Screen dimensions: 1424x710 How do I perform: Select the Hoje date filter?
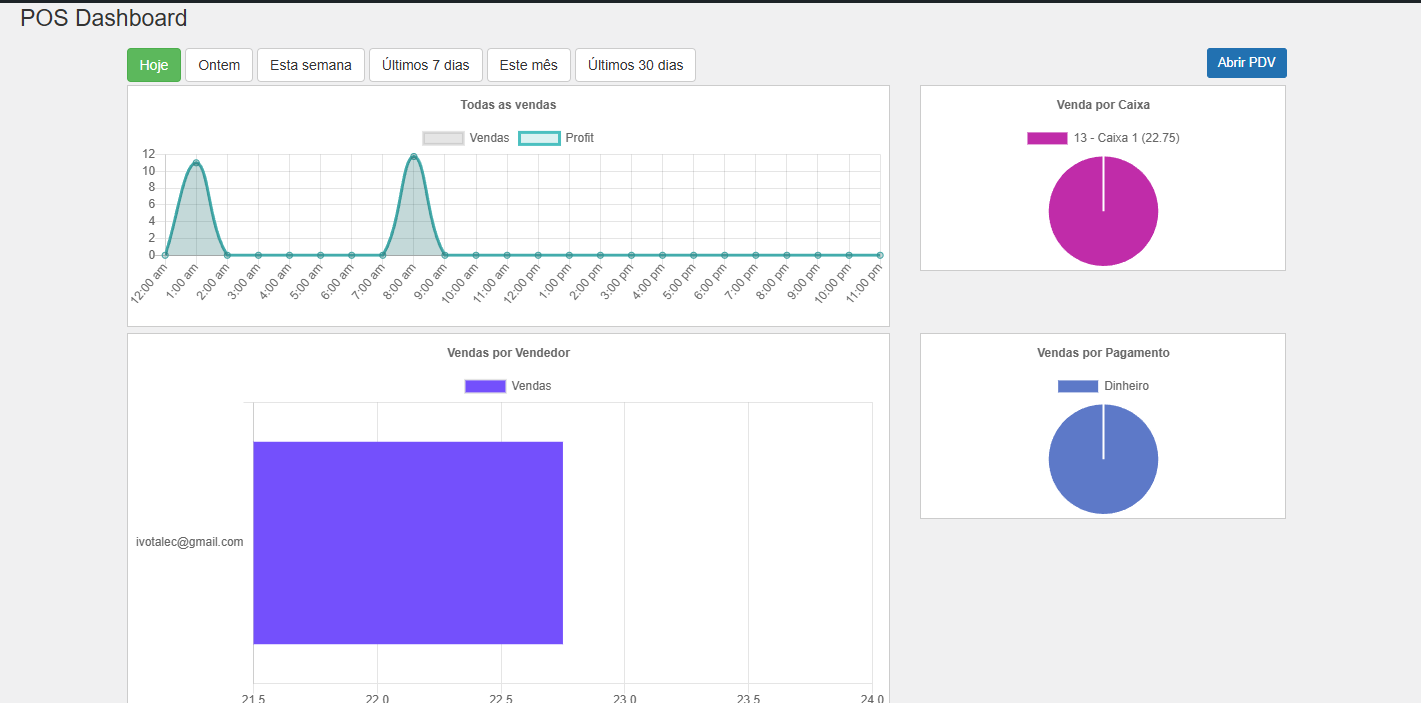153,65
